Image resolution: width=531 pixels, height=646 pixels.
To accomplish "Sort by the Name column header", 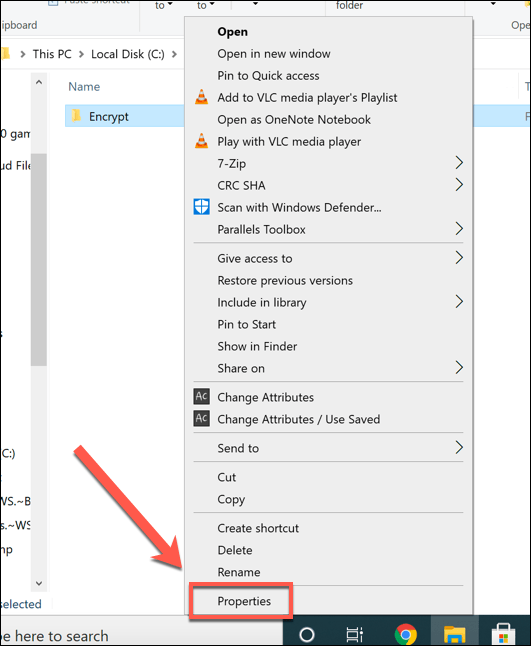I will tap(84, 87).
